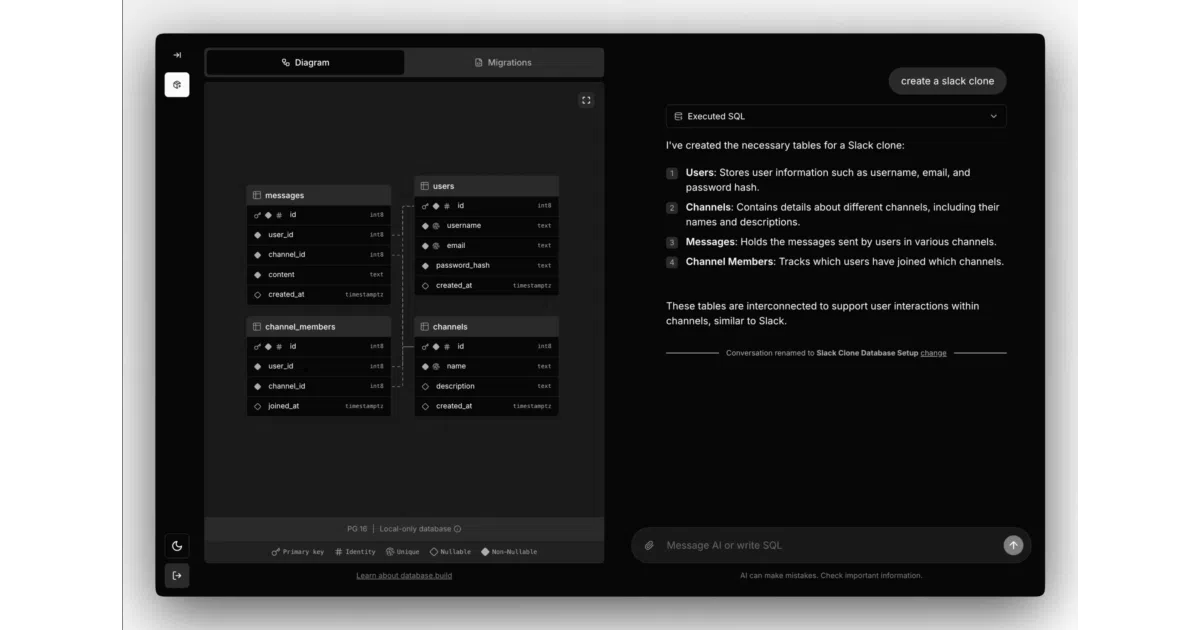This screenshot has width=1200, height=630.
Task: Click the Nullable legend diamond icon
Action: [434, 552]
